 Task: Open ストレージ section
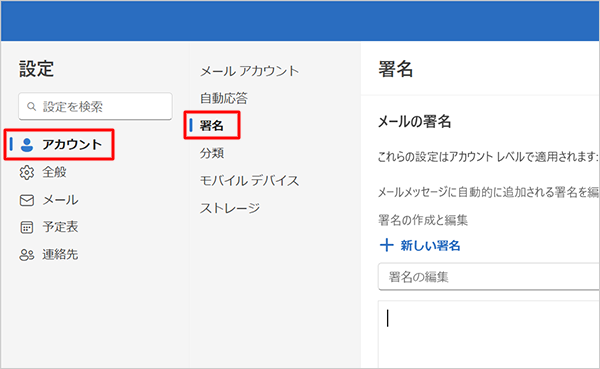(x=230, y=208)
